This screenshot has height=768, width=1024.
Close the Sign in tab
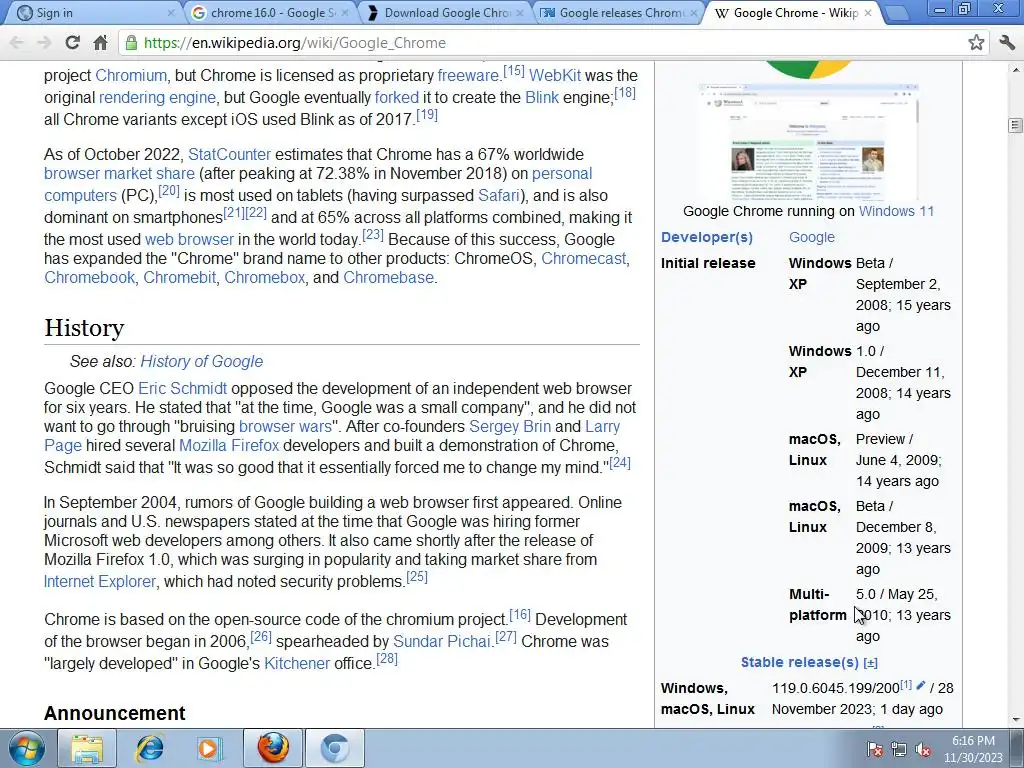tap(170, 12)
